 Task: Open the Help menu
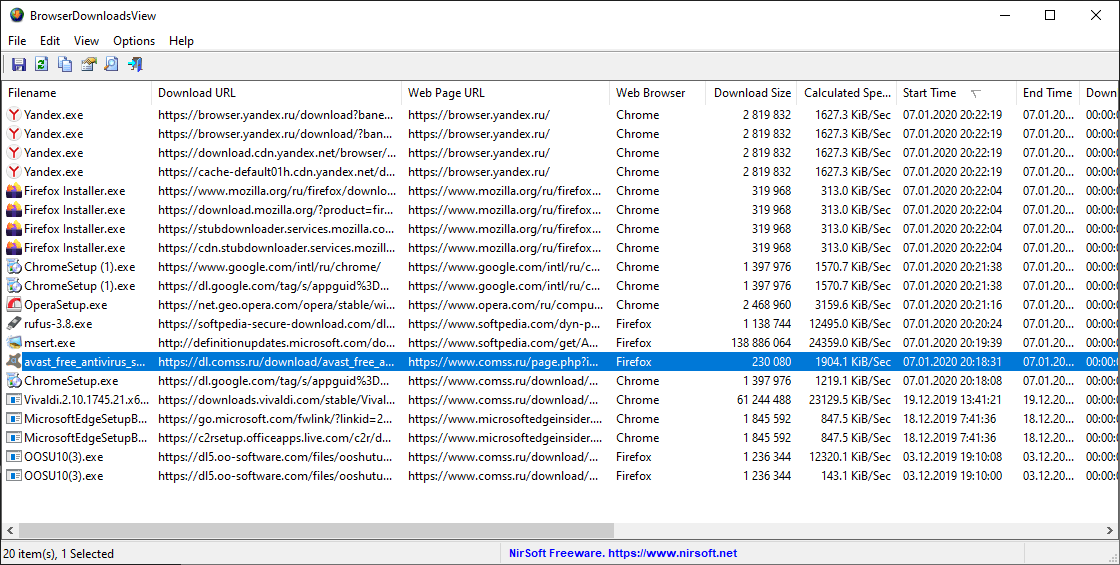pyautogui.click(x=181, y=41)
